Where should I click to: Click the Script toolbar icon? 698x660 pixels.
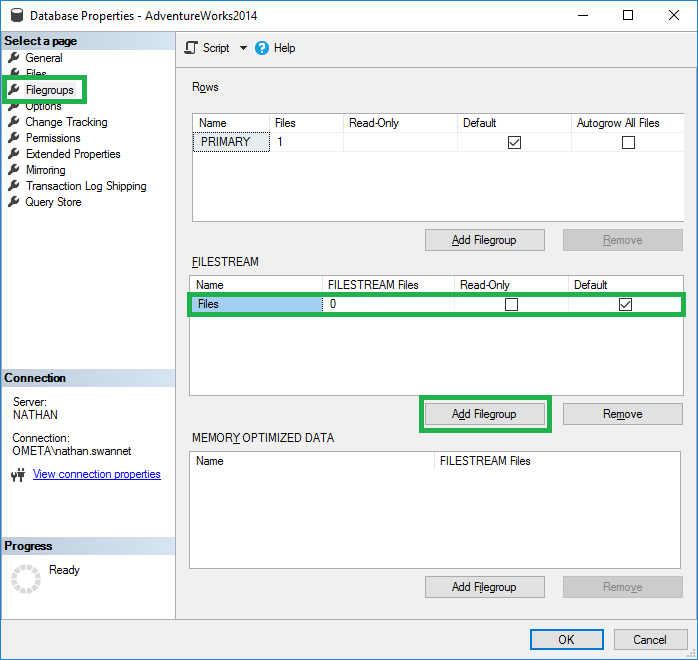point(191,48)
